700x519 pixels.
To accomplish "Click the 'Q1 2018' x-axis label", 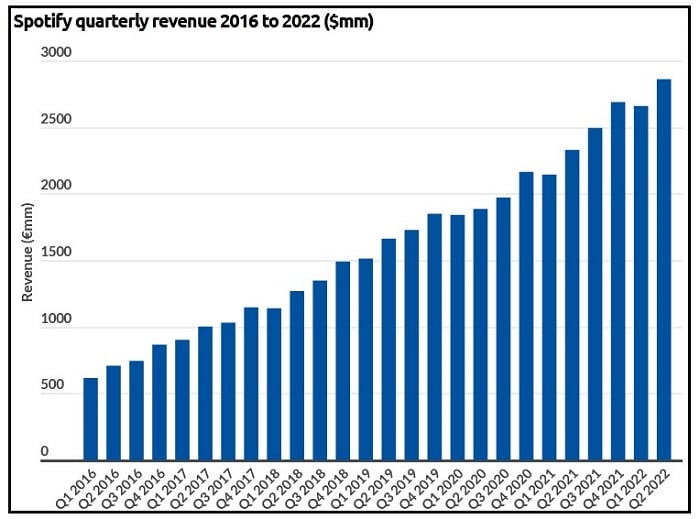I will pyautogui.click(x=260, y=489).
